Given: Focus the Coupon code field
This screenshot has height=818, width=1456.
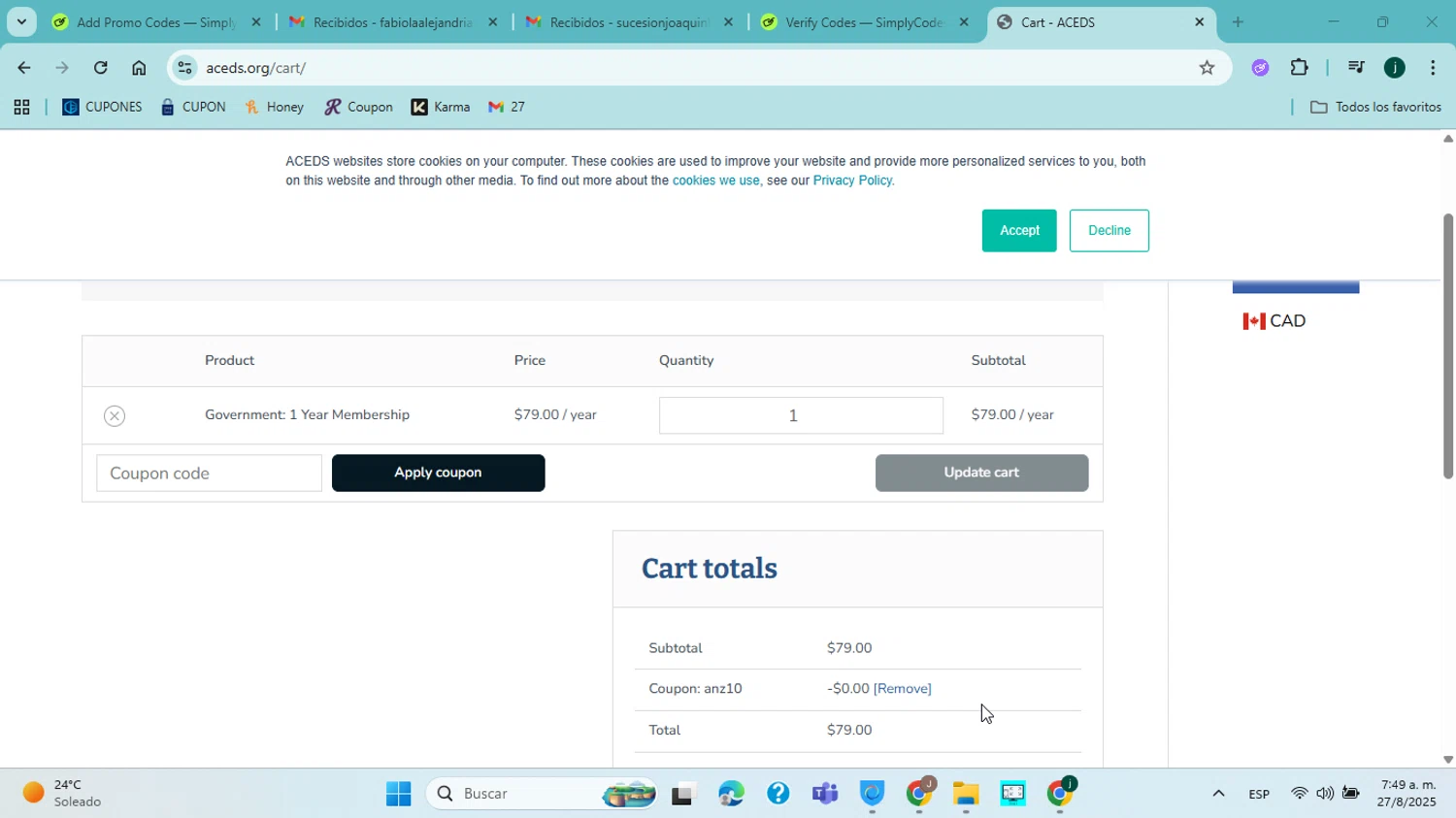Looking at the screenshot, I should [x=209, y=474].
